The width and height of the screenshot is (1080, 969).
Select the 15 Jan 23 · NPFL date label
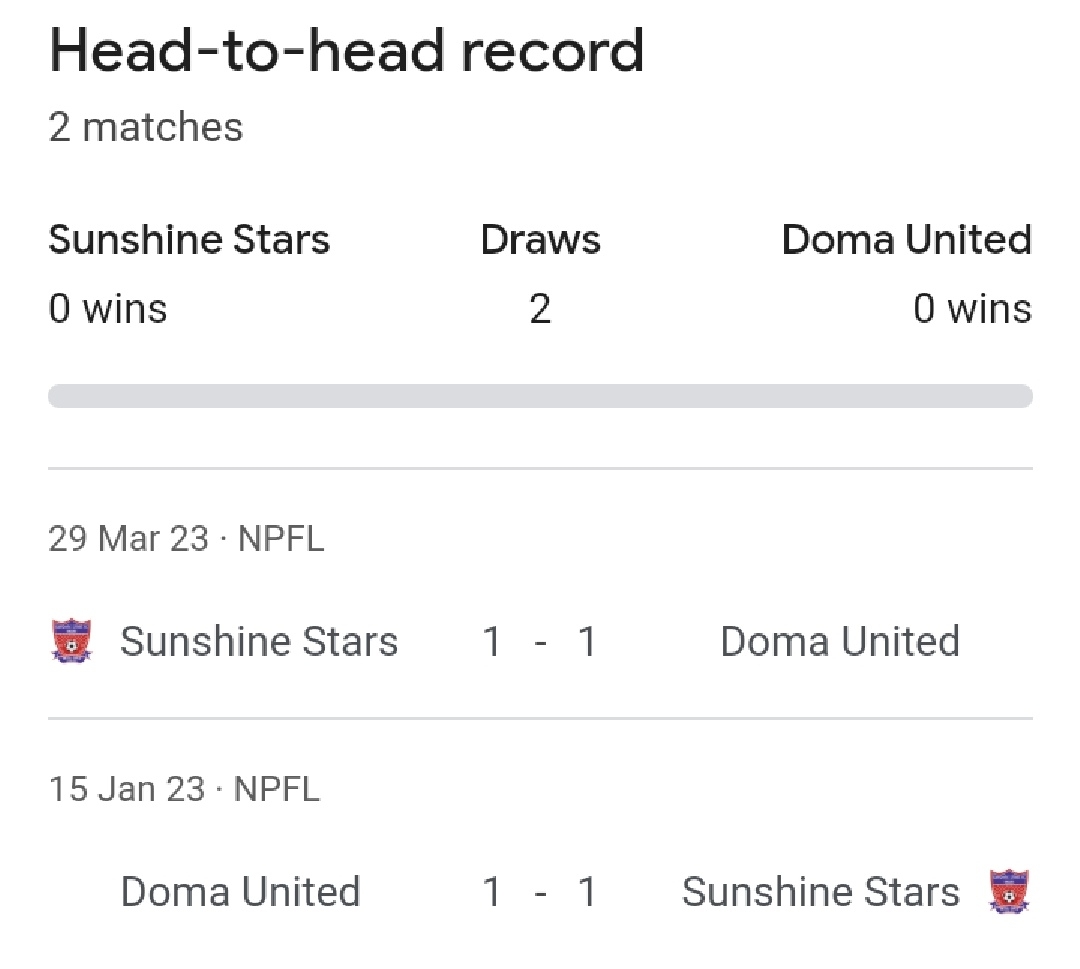(184, 789)
